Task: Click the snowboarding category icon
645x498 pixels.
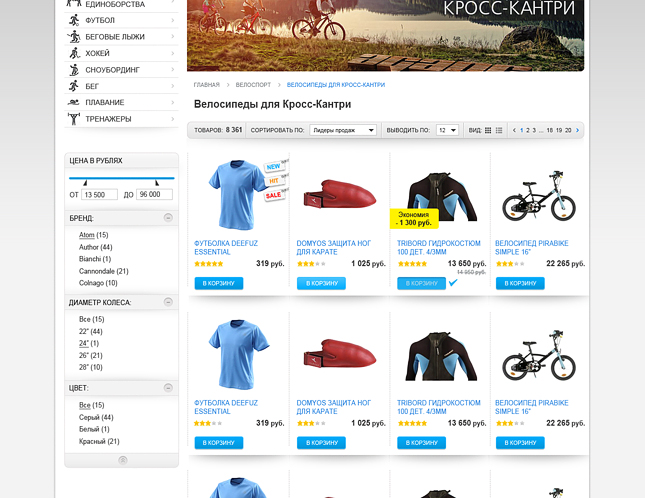Action: (x=74, y=69)
